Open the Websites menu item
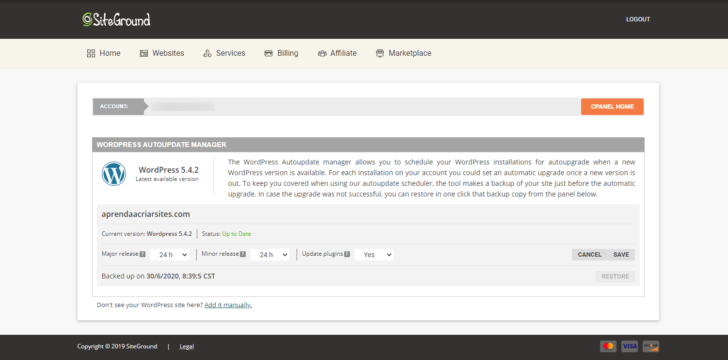Viewport: 728px width, 360px height. click(x=162, y=53)
